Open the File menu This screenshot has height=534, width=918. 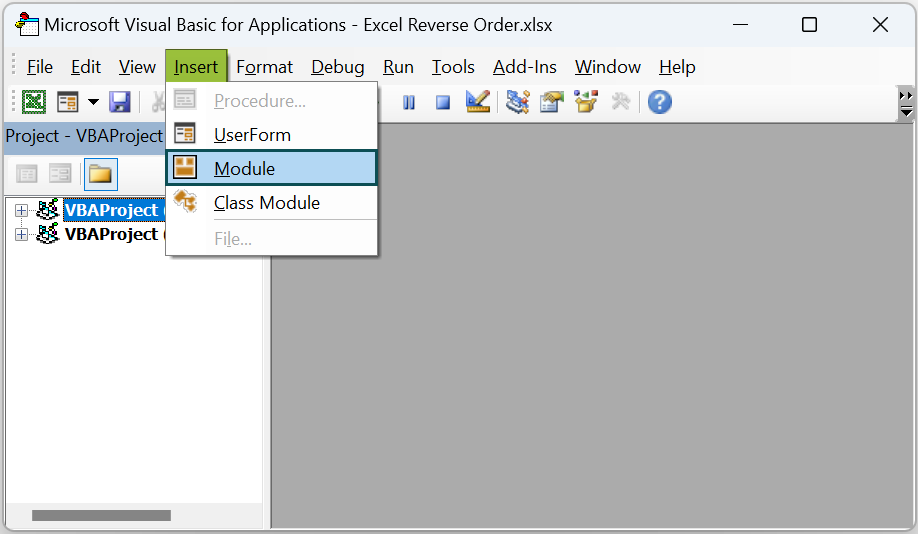(x=40, y=67)
